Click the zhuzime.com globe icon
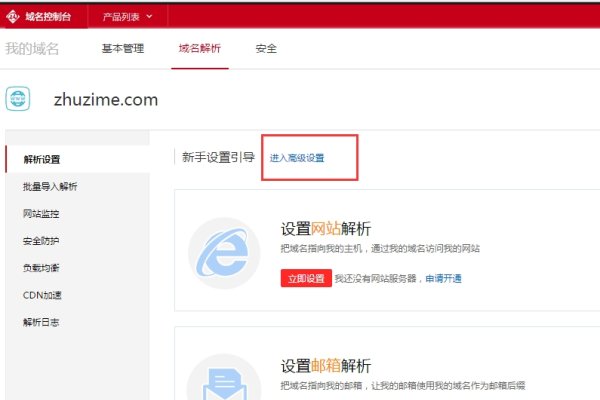The image size is (600, 400). 18,99
